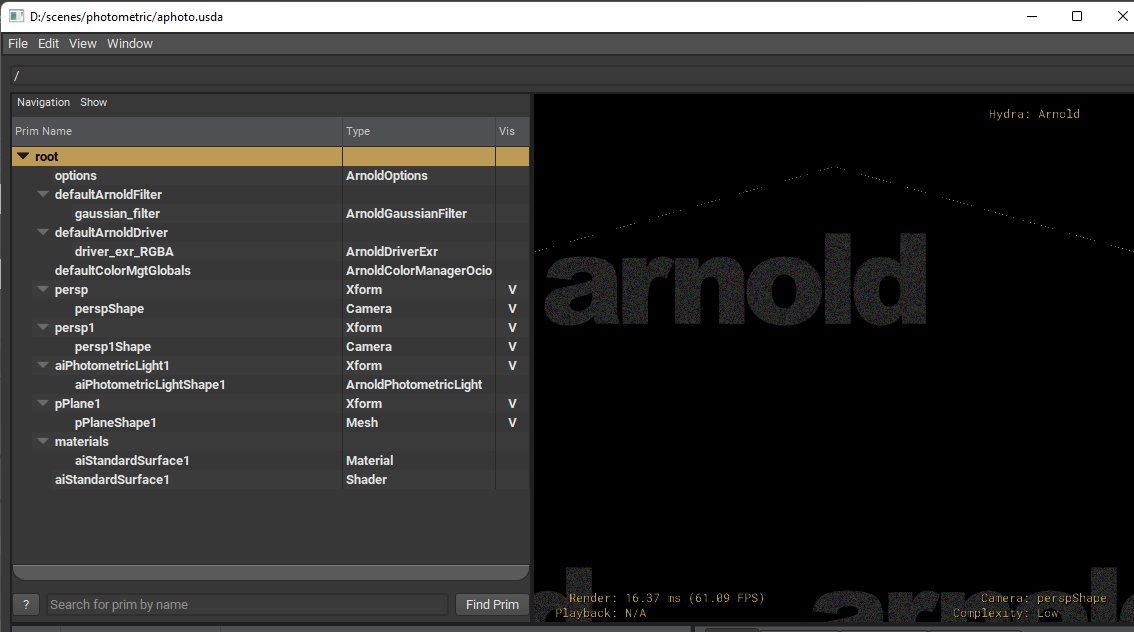Collapse the persp Xform expander

(43, 289)
